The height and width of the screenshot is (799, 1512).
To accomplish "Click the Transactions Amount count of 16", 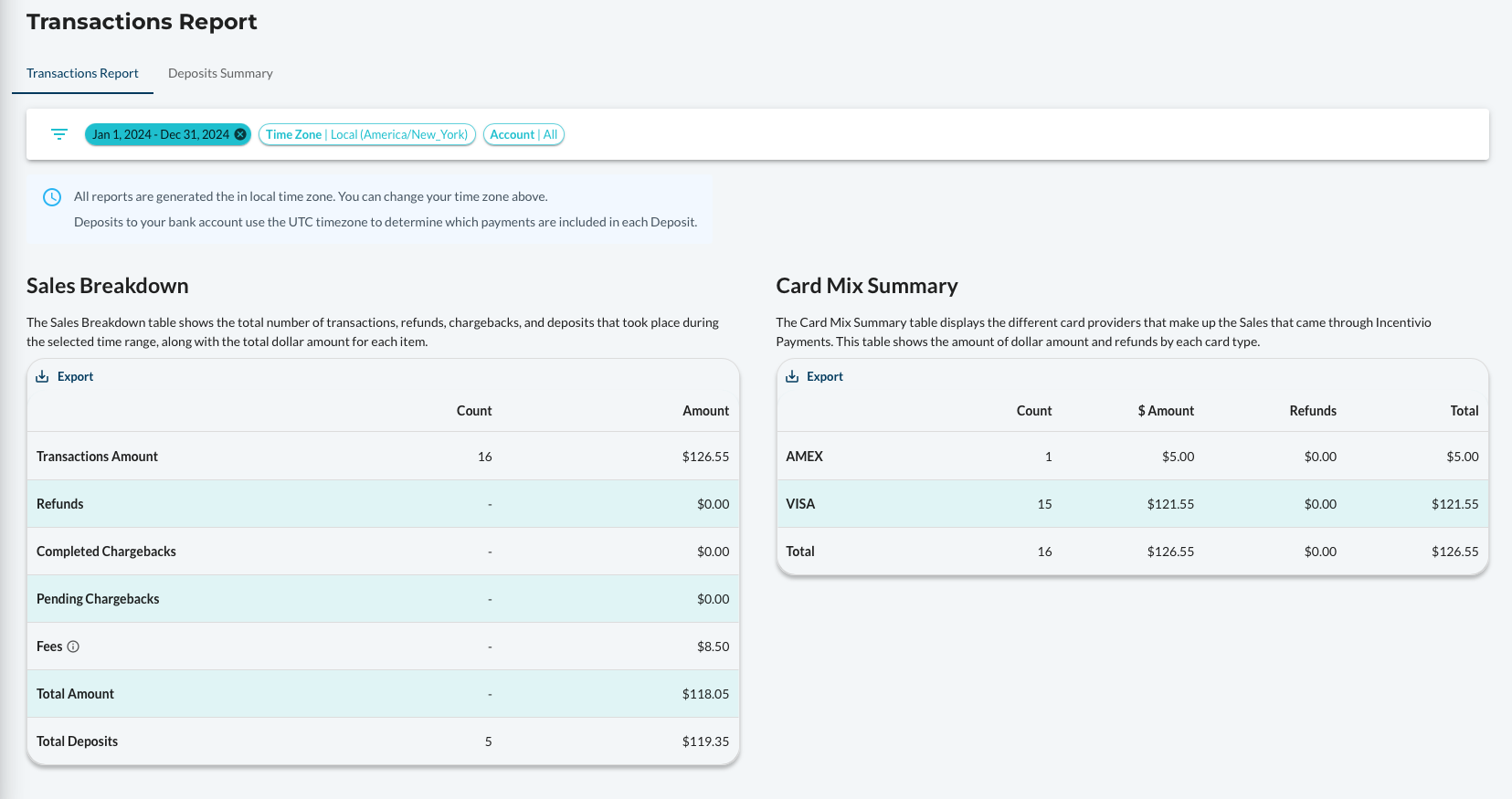I will click(x=485, y=457).
